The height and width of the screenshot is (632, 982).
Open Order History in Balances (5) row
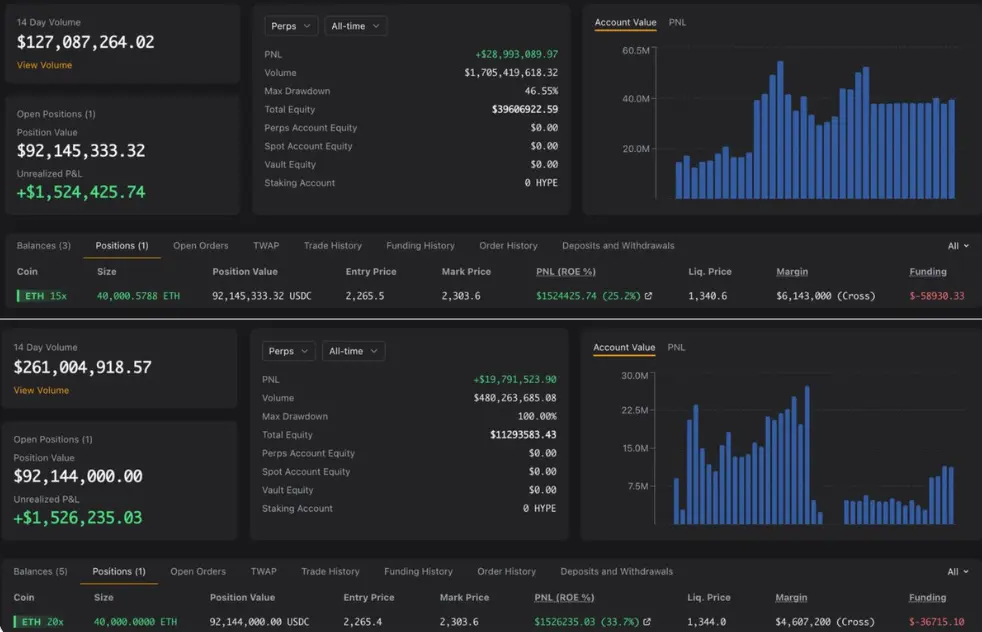tap(506, 571)
